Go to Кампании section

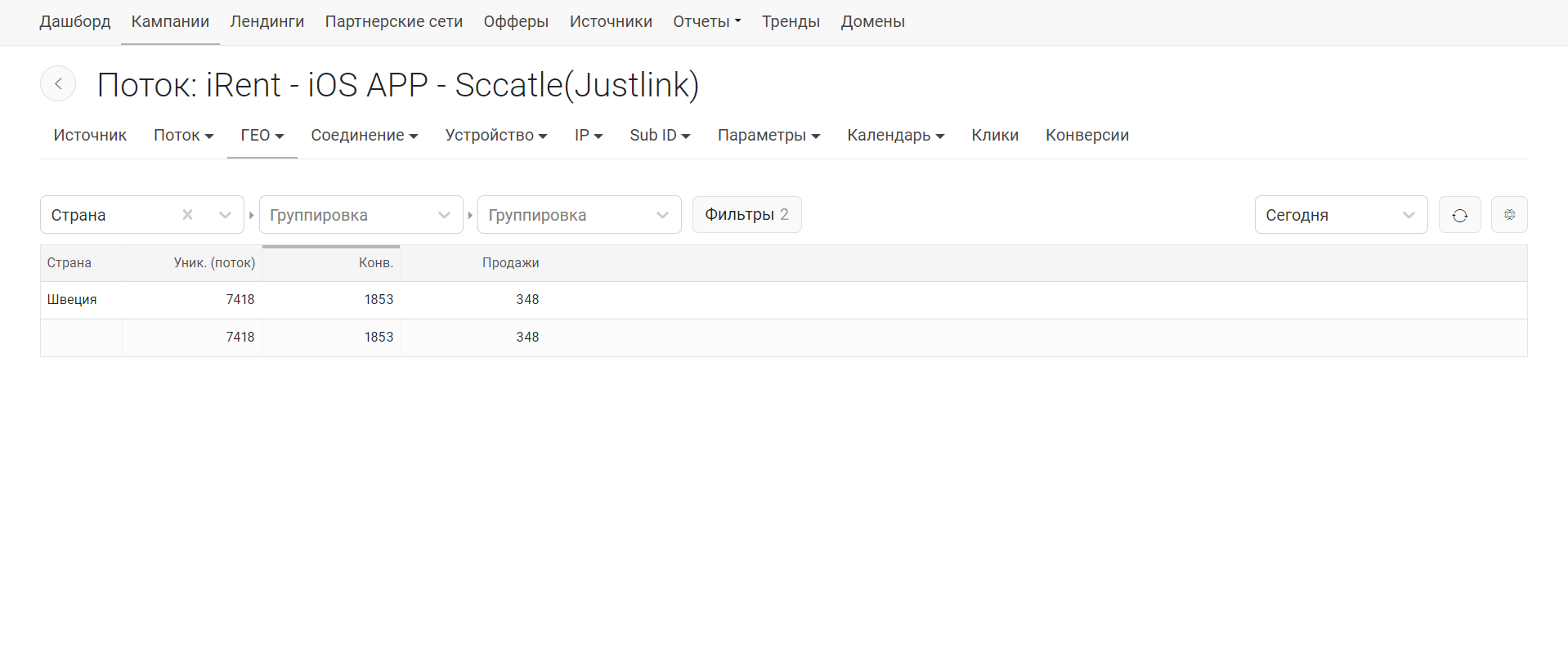[170, 22]
